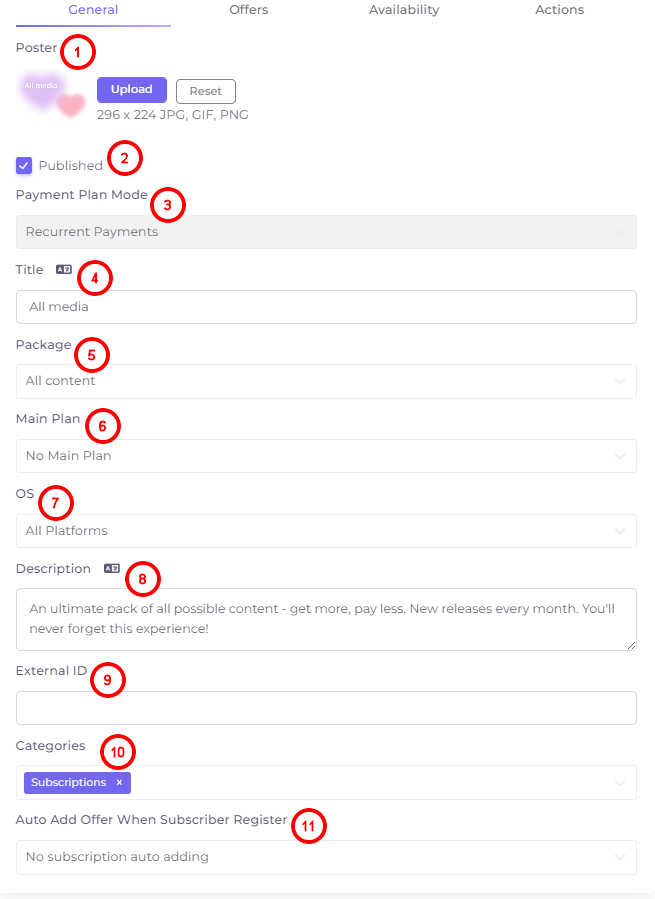Screen dimensions: 655x899
Task: Open the Auto Add Offer dropdown
Action: click(x=326, y=857)
